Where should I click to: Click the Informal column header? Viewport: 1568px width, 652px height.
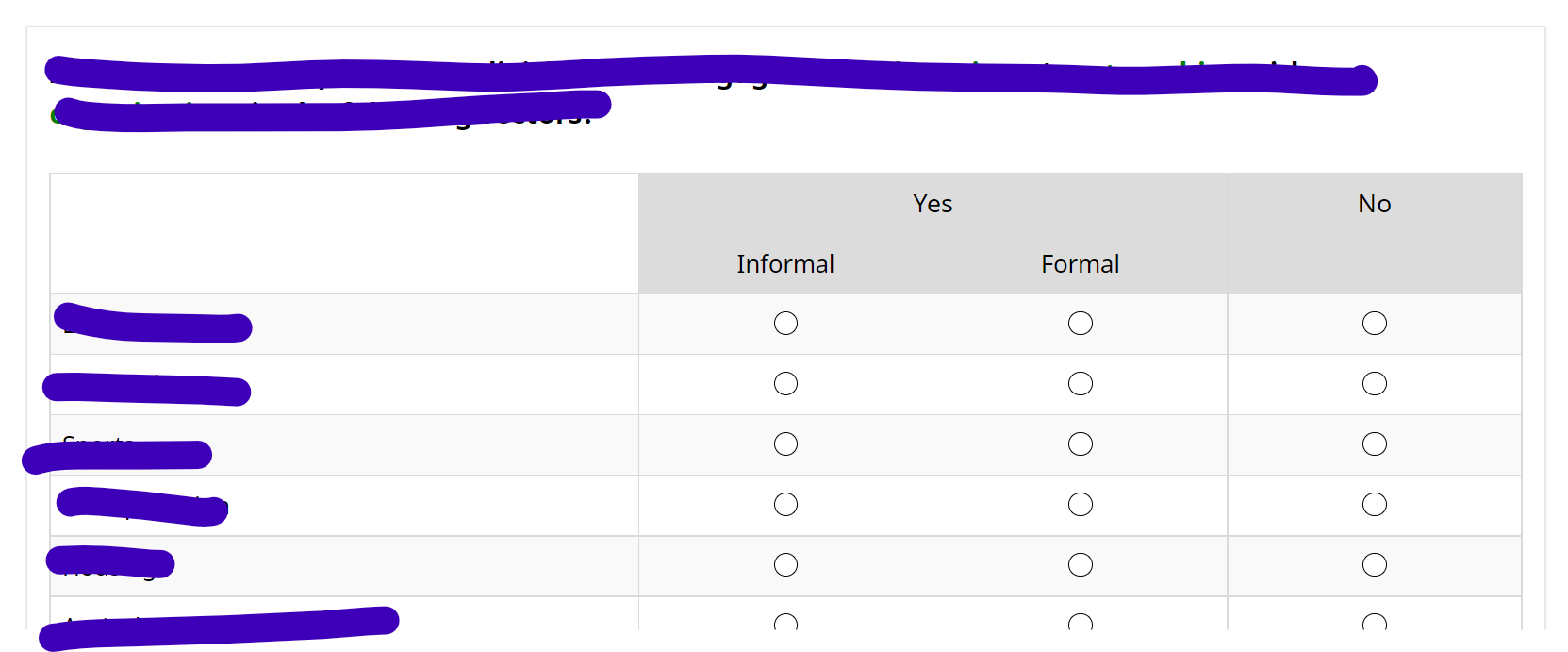click(785, 264)
